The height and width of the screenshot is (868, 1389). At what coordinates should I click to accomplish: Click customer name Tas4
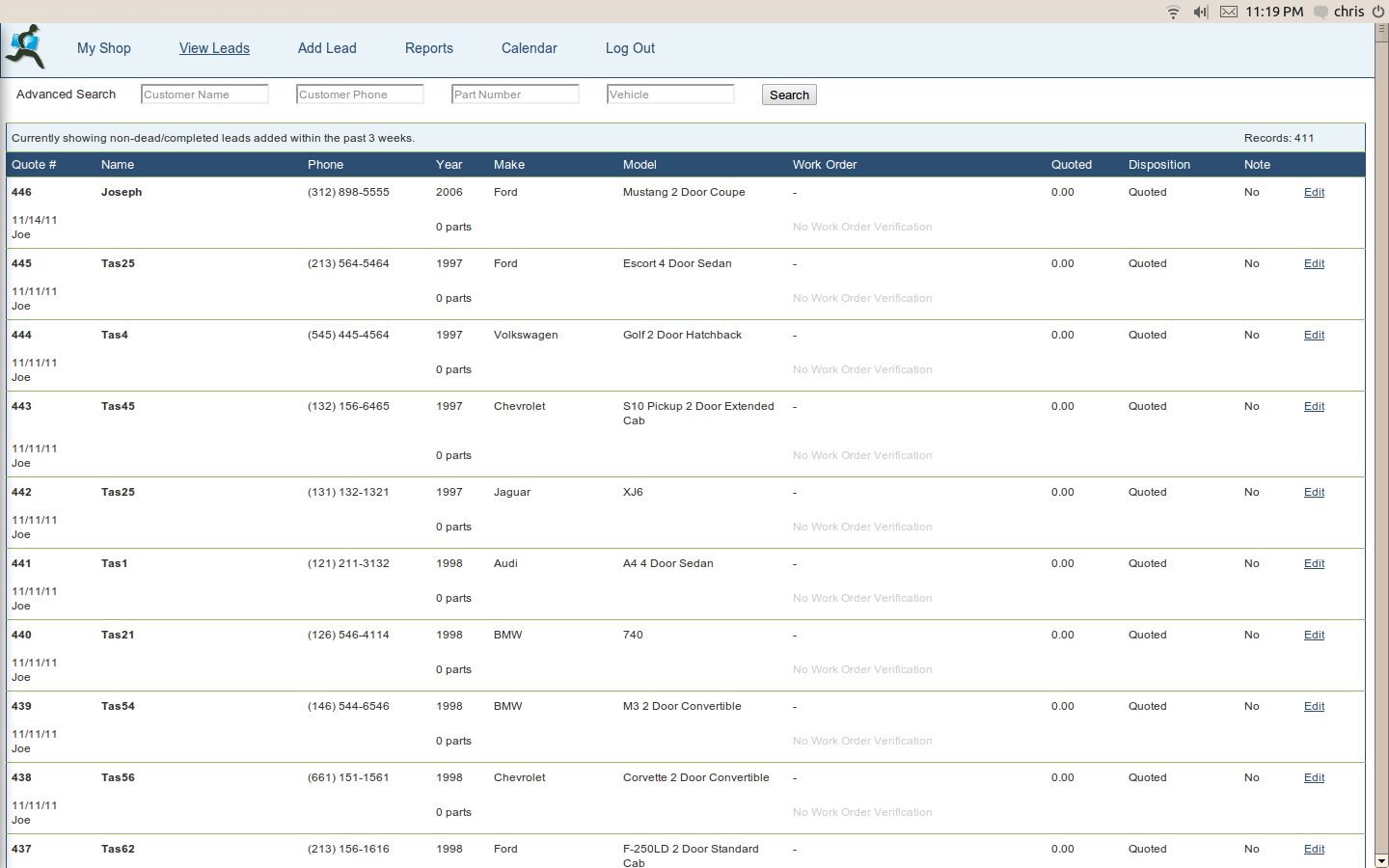pyautogui.click(x=115, y=335)
